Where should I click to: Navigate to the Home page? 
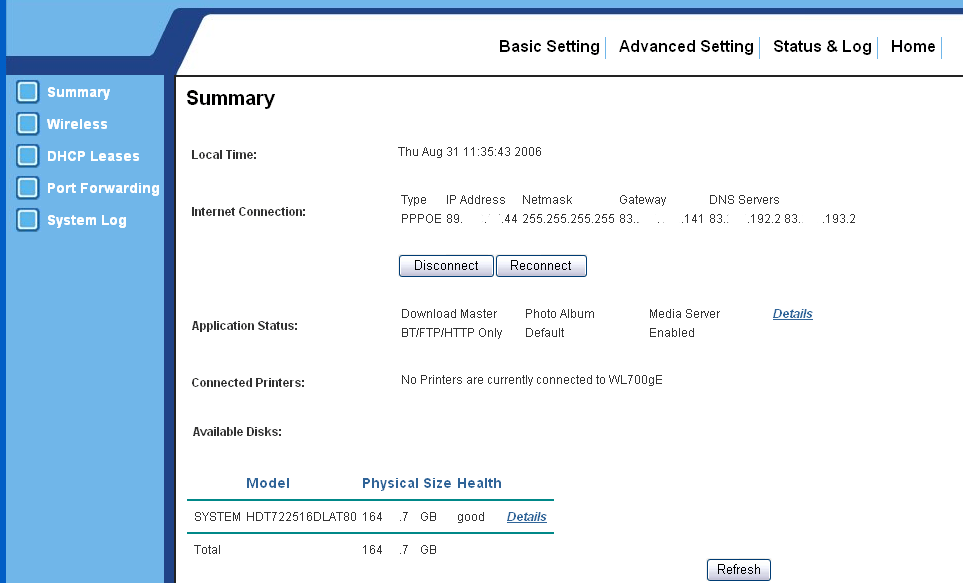tap(912, 47)
